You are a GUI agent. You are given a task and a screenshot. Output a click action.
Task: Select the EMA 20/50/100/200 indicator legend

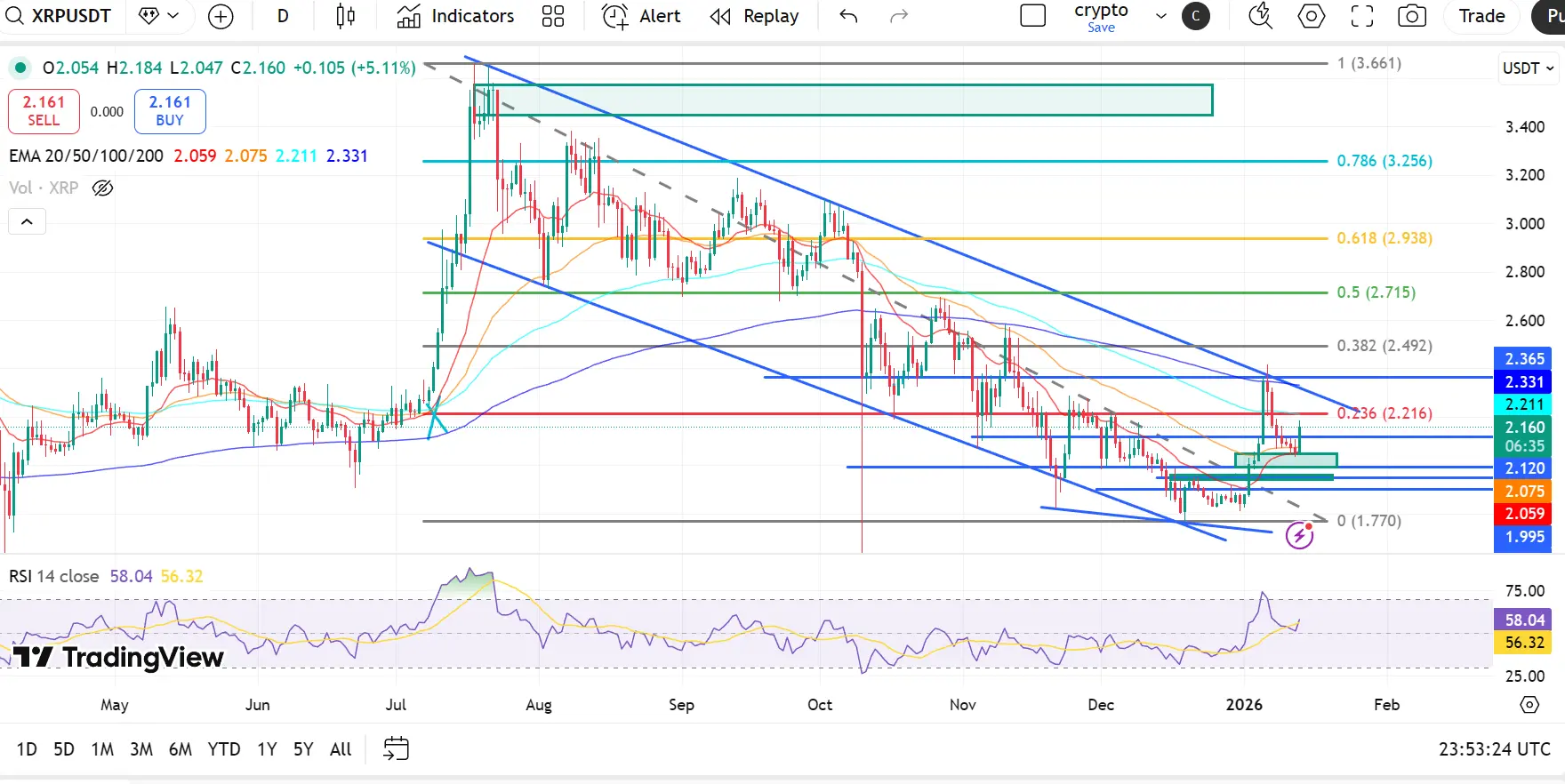tap(86, 156)
